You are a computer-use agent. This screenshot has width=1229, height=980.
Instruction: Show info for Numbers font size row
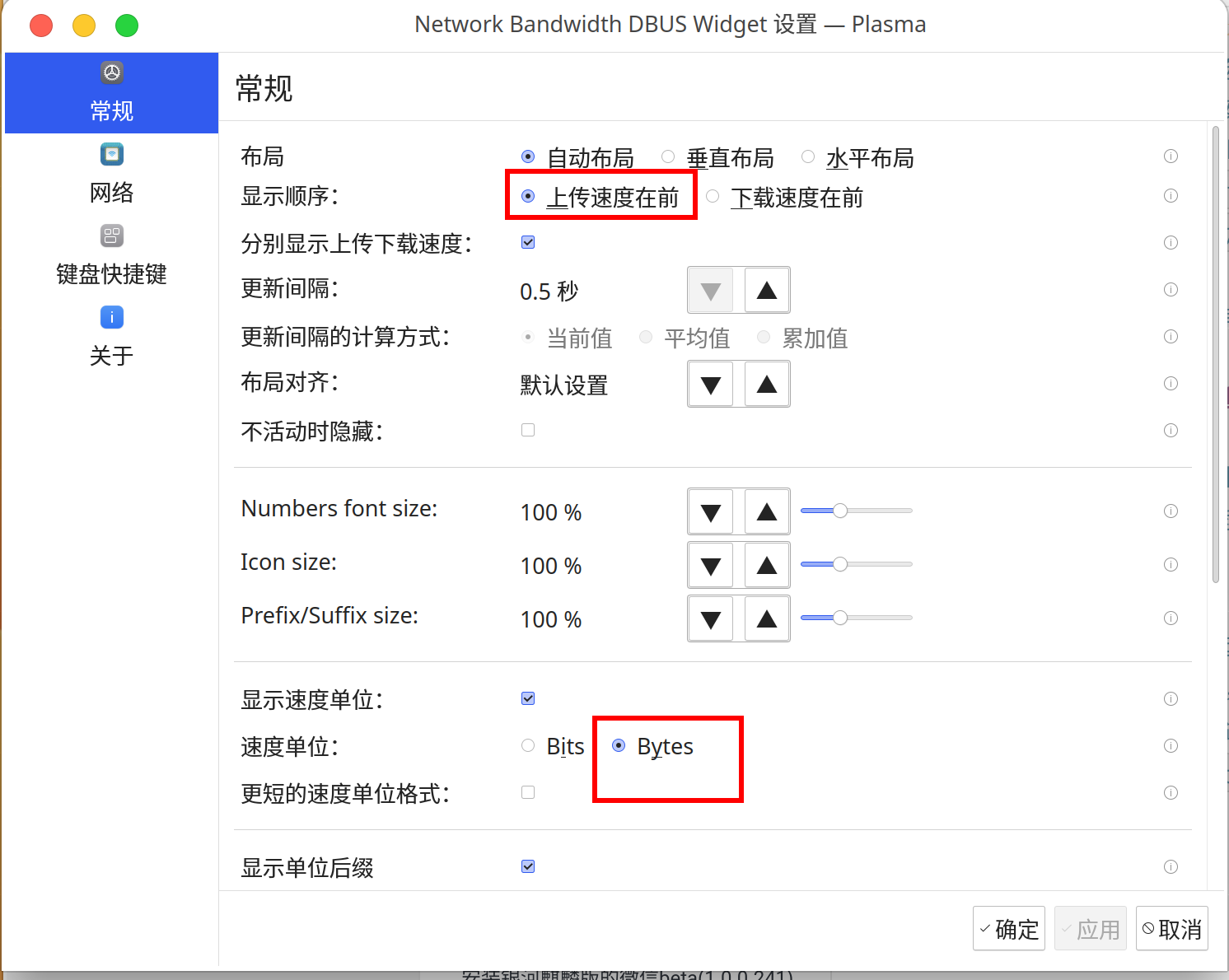point(1171,511)
